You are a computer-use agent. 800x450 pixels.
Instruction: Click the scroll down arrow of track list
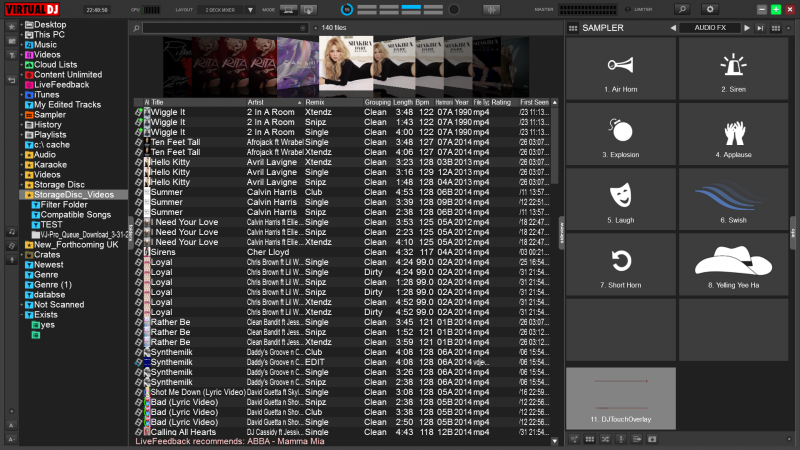pyautogui.click(x=555, y=441)
